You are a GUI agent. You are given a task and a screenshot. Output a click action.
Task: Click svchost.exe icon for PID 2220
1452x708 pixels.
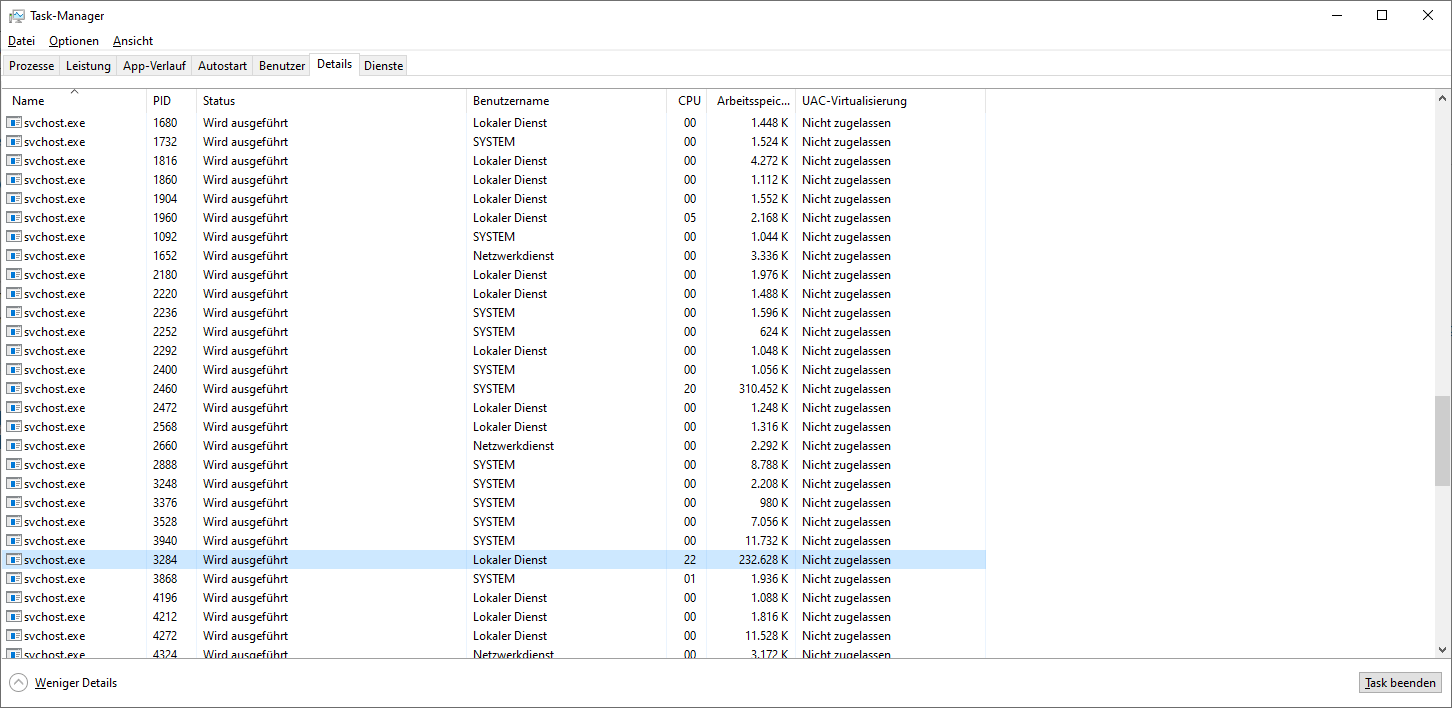point(14,294)
